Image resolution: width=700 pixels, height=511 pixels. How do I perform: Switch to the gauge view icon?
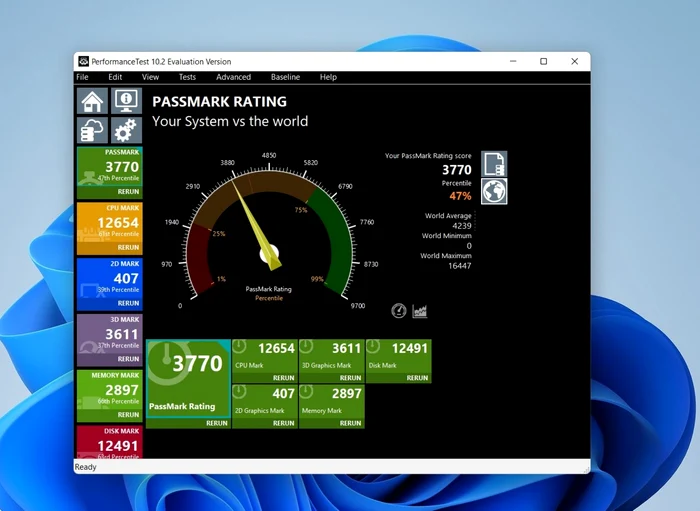pyautogui.click(x=399, y=311)
